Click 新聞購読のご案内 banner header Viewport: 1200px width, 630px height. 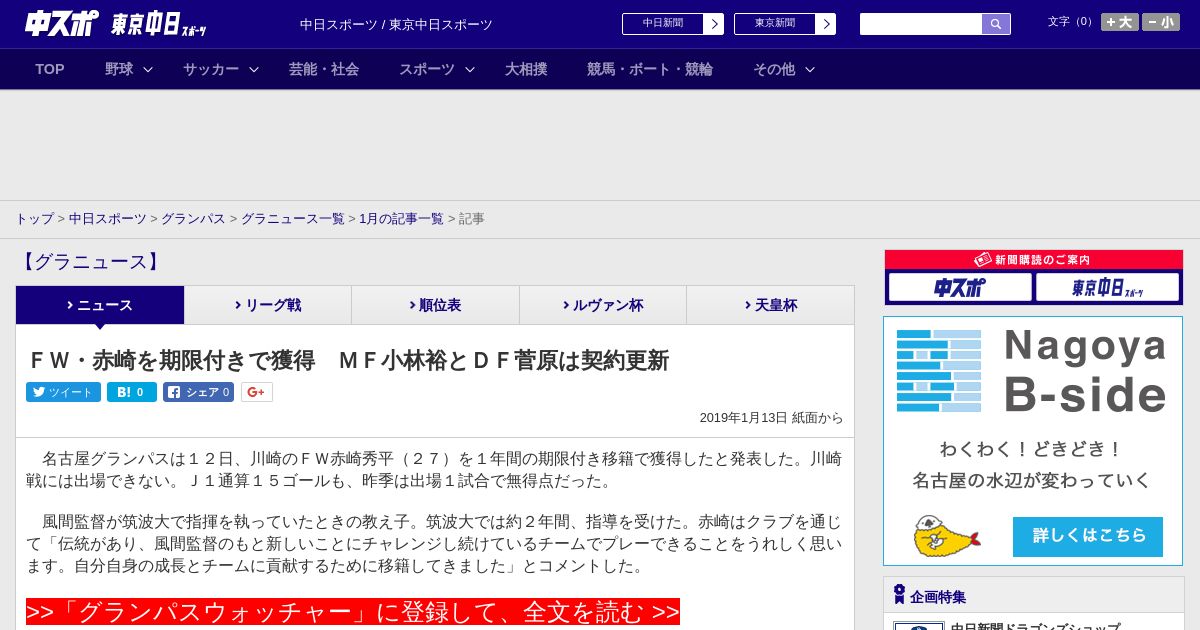(1034, 260)
